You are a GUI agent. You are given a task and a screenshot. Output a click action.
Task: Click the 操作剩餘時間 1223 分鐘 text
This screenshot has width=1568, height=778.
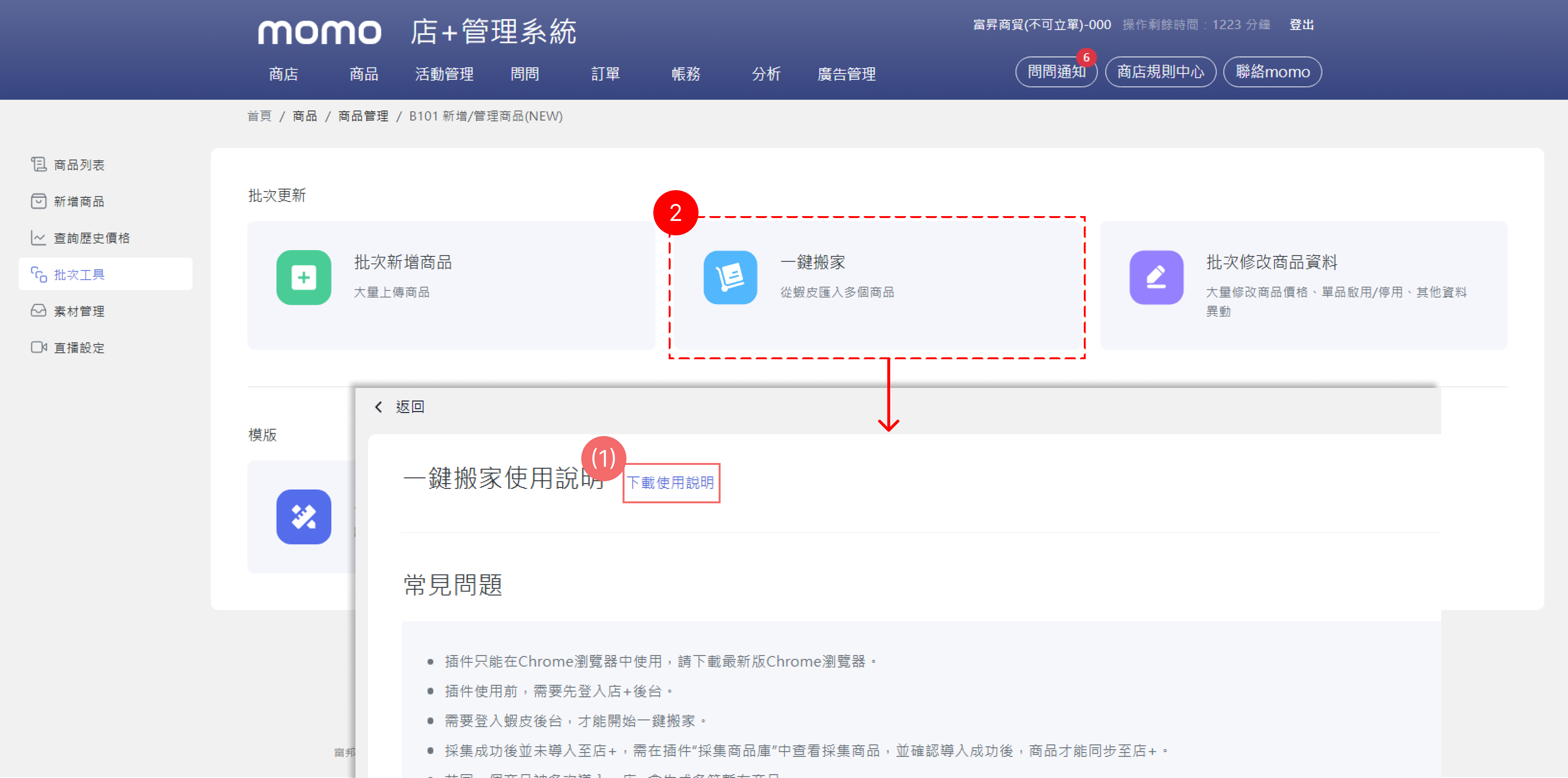1197,25
